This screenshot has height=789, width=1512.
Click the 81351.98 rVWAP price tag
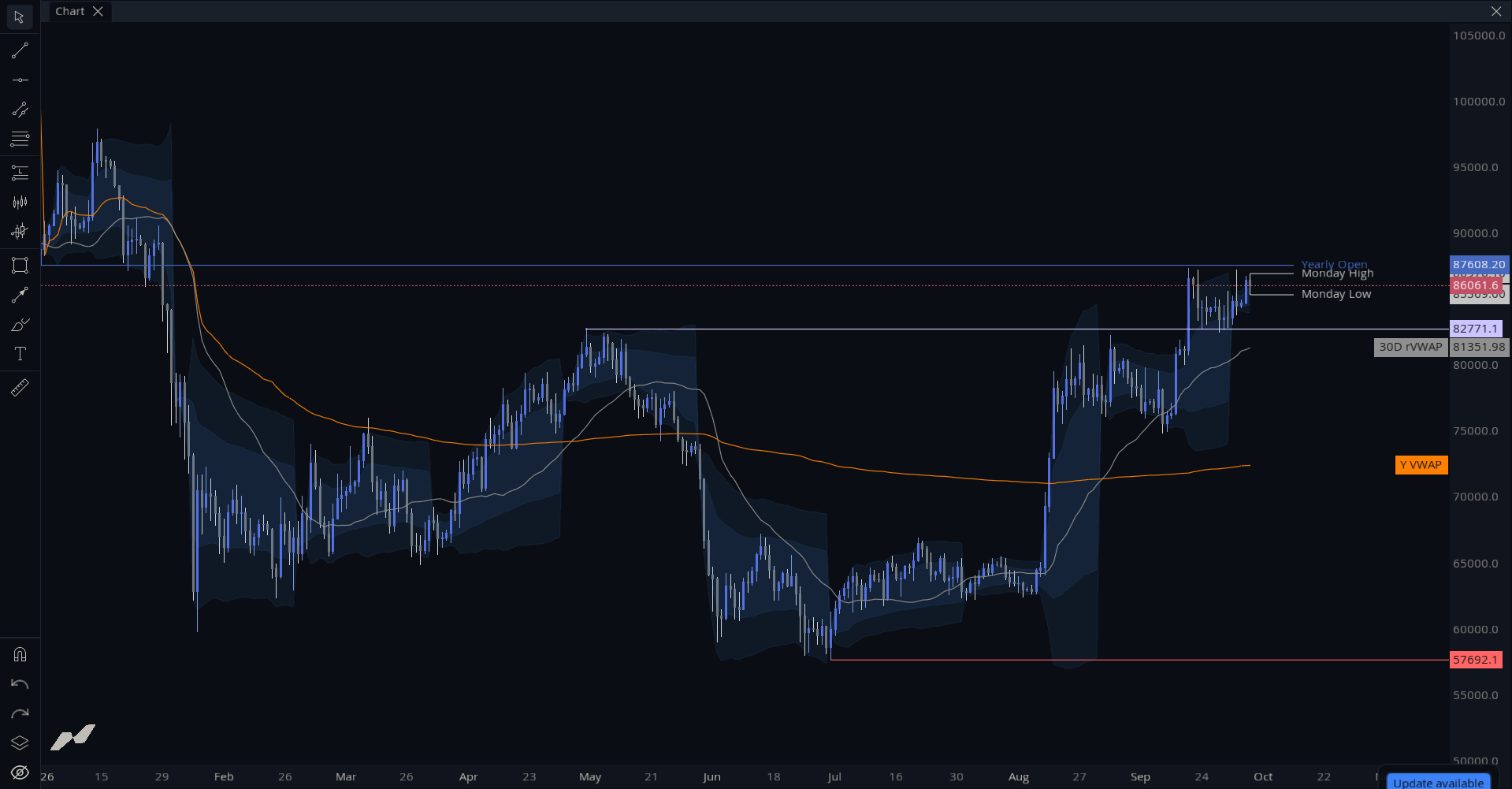click(x=1479, y=347)
